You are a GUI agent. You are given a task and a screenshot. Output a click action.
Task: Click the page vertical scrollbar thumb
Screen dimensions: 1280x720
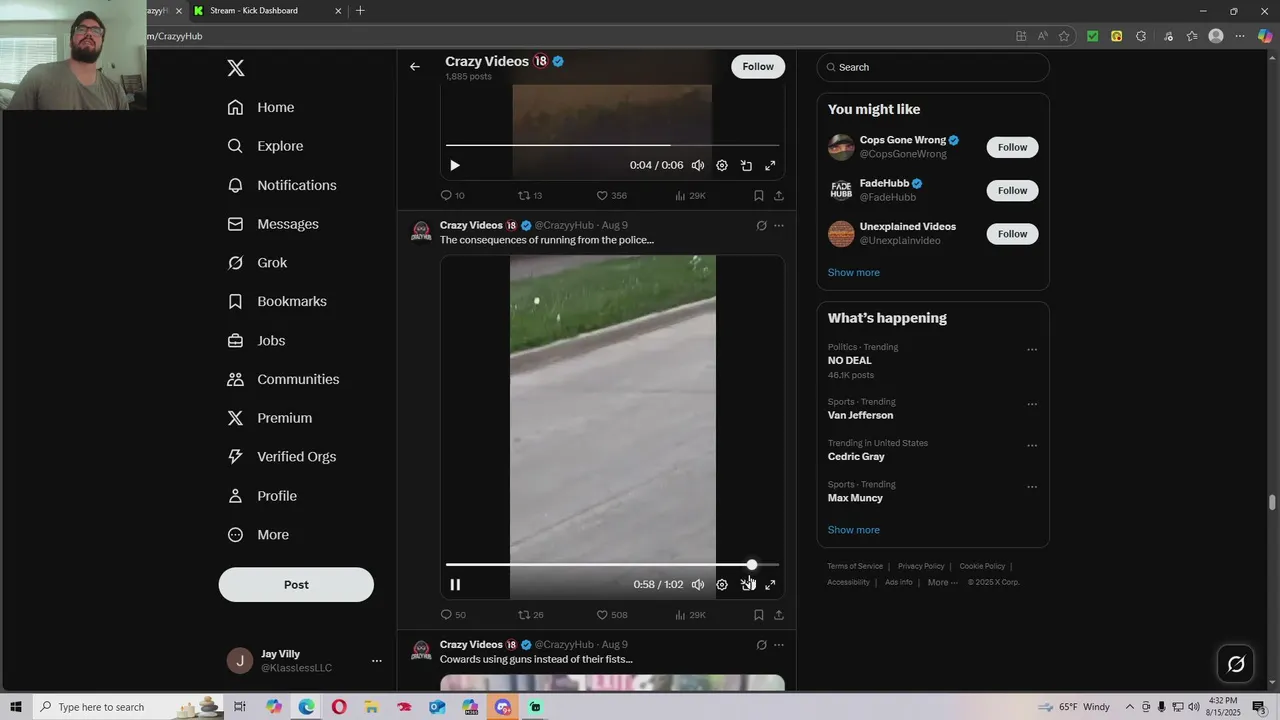click(1272, 502)
